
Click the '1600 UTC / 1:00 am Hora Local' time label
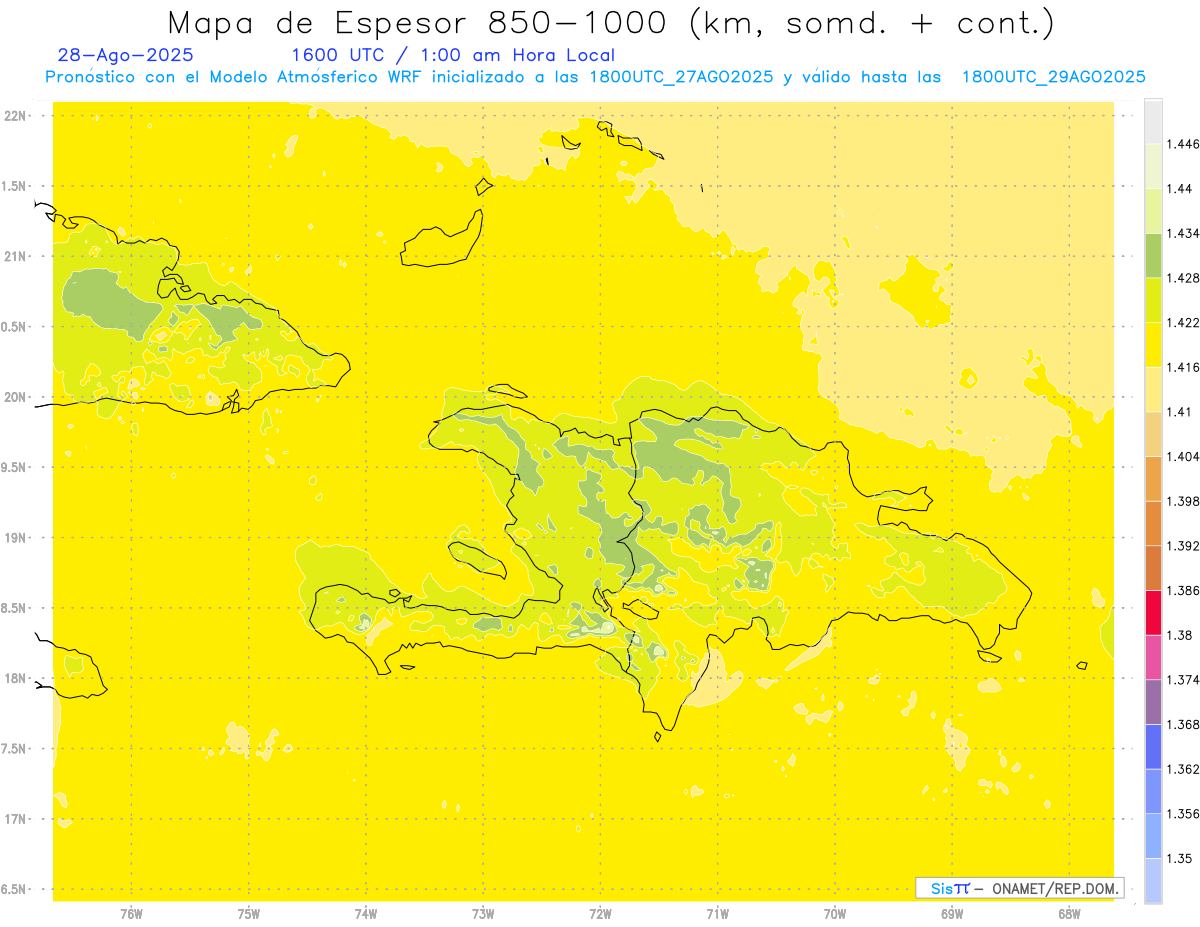pyautogui.click(x=453, y=55)
